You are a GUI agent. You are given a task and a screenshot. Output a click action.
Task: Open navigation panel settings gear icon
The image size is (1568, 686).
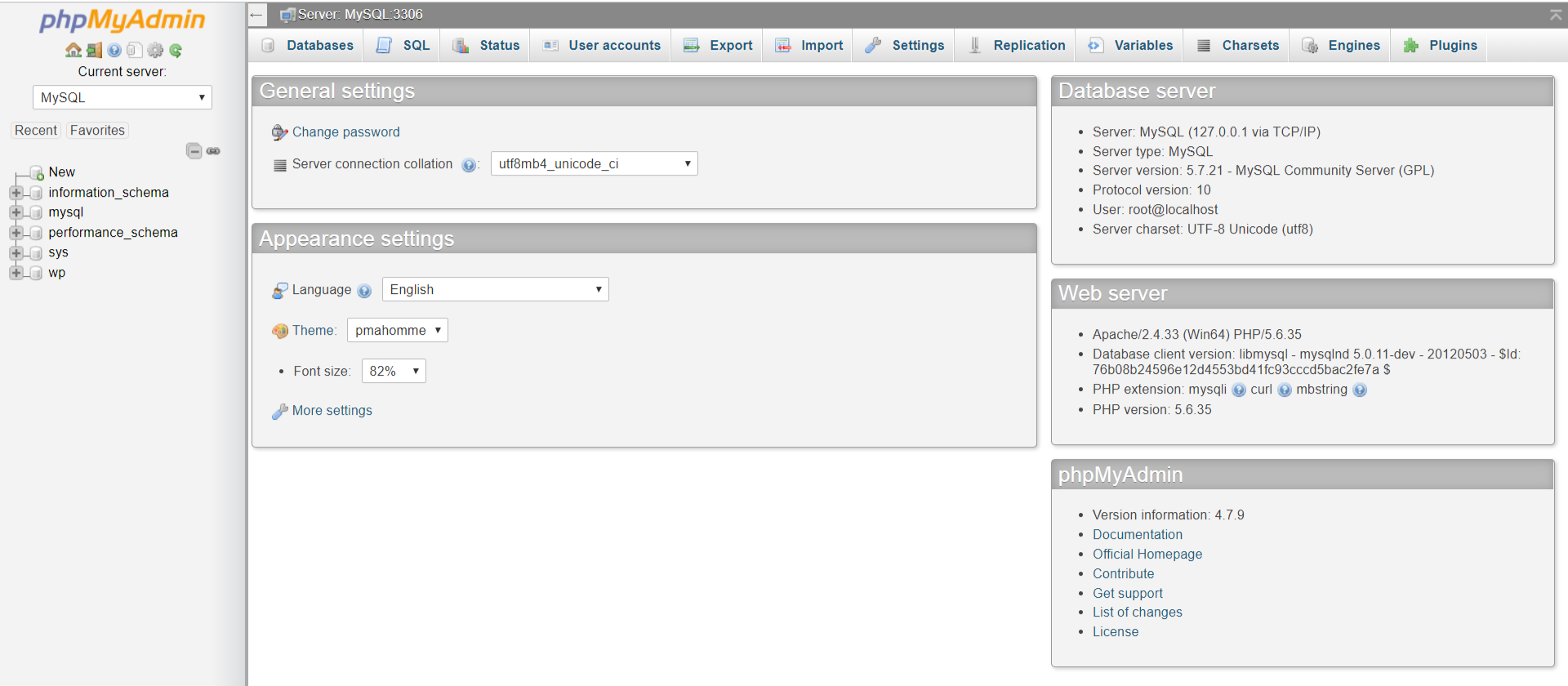(155, 51)
